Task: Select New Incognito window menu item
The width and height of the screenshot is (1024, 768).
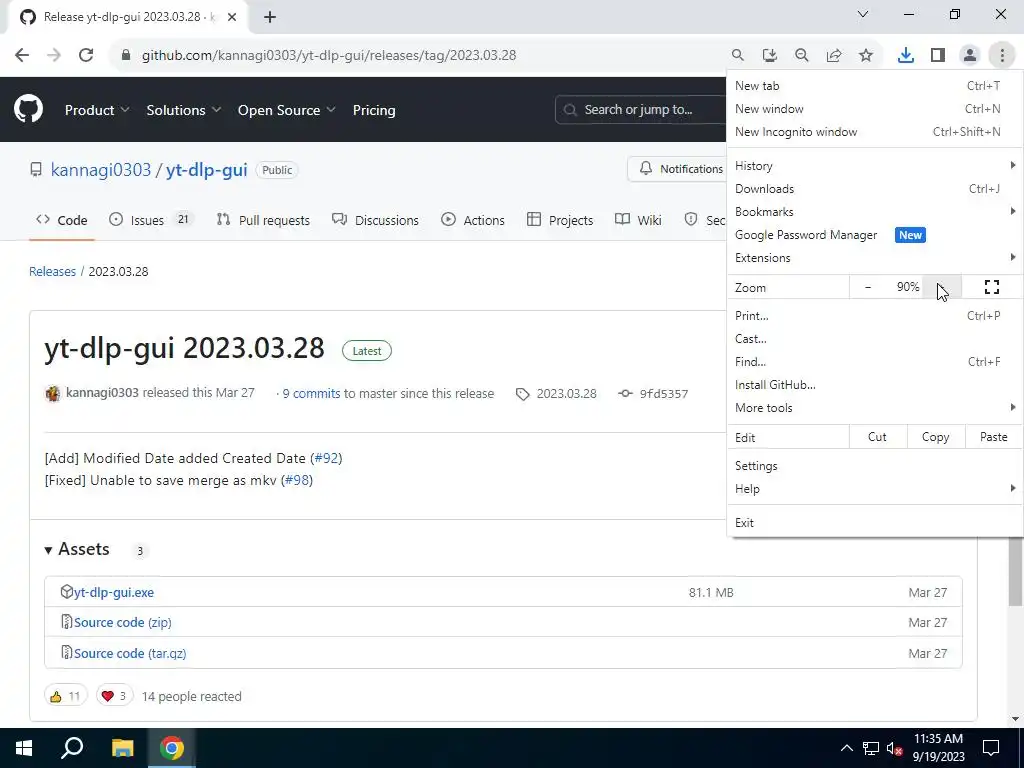Action: [873, 132]
